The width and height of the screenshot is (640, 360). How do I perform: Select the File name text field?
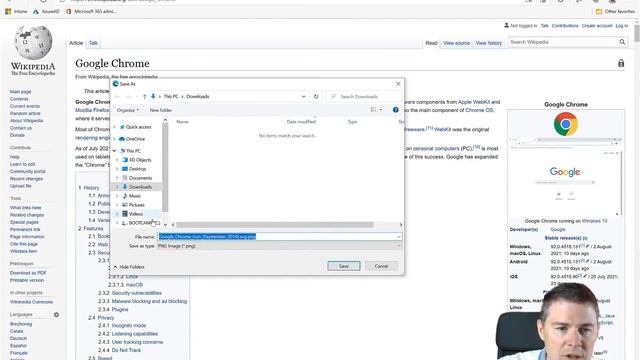[x=277, y=237]
